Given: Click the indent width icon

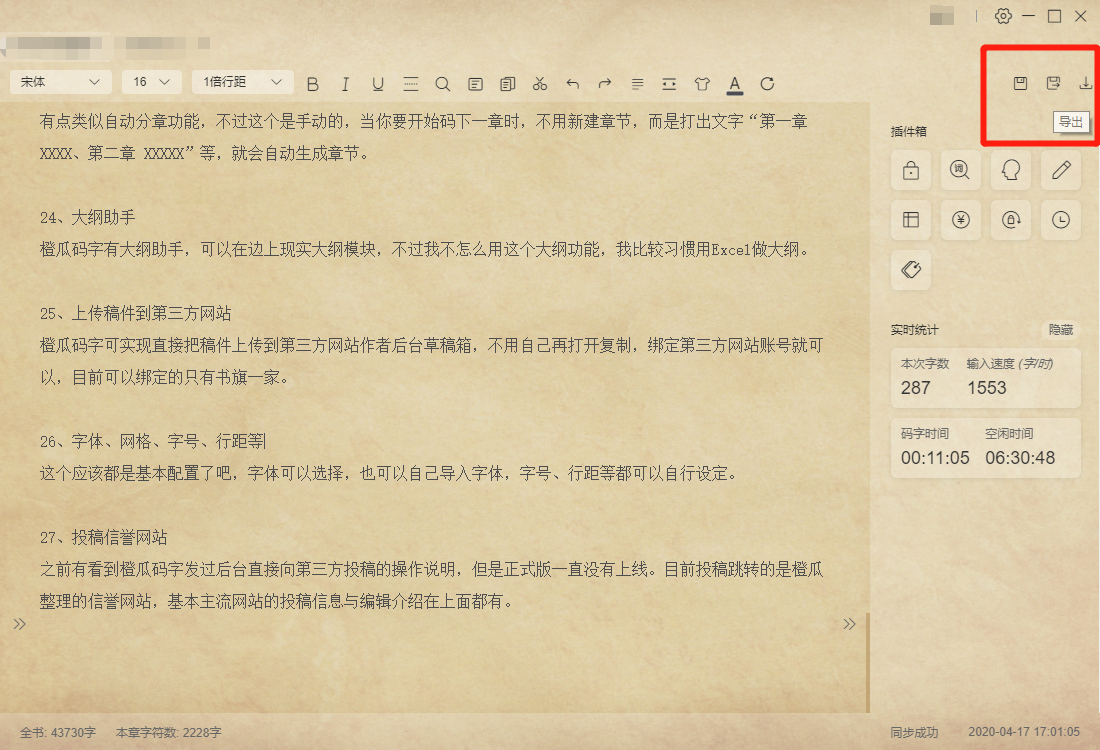Looking at the screenshot, I should [x=669, y=84].
